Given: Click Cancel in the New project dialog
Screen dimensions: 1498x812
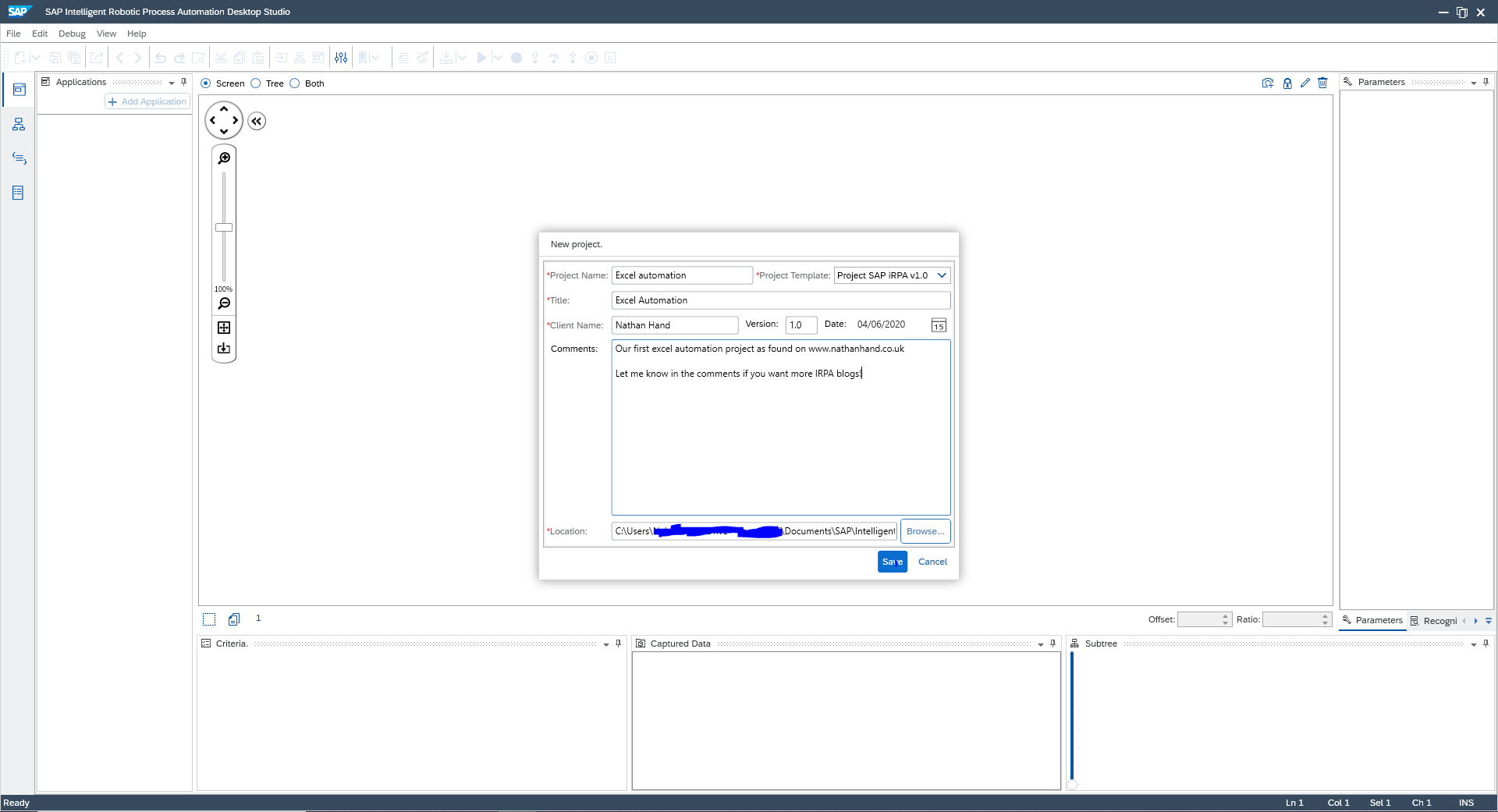Looking at the screenshot, I should [x=932, y=562].
